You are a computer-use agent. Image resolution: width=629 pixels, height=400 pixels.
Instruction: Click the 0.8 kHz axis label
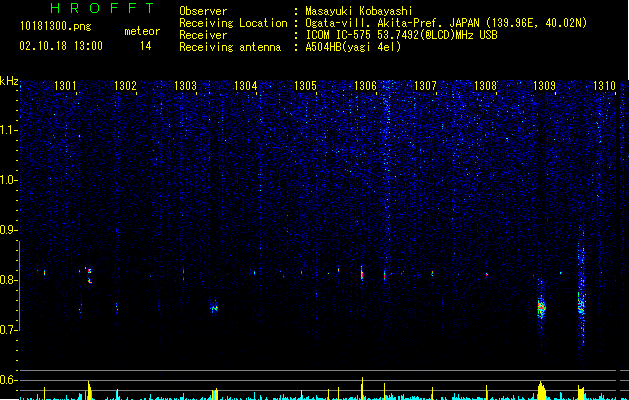(9, 280)
